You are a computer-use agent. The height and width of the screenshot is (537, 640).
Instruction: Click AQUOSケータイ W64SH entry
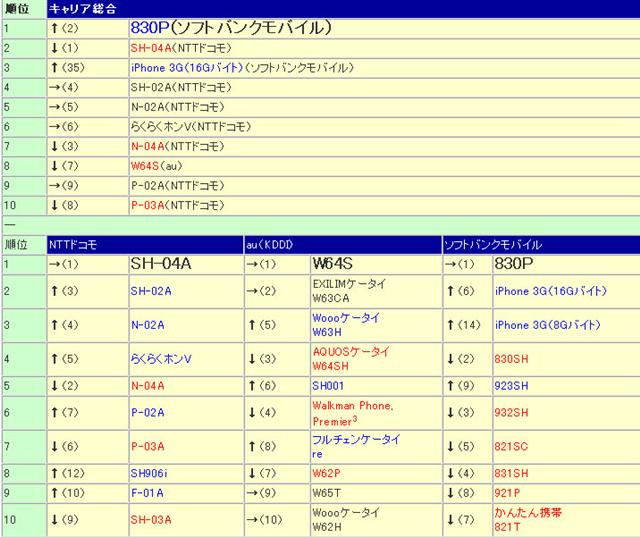coord(351,359)
